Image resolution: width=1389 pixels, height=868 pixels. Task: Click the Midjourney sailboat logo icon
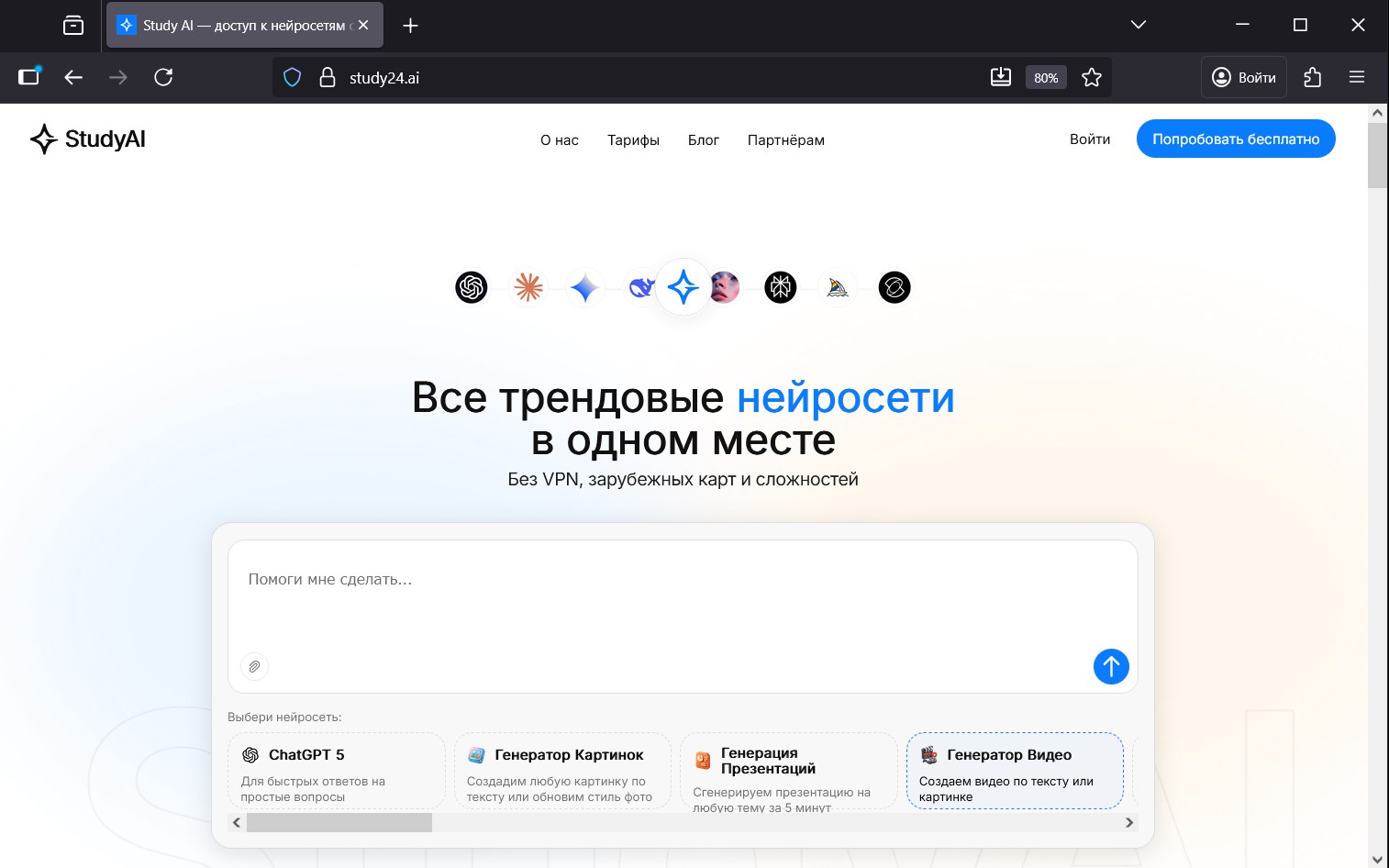coord(838,287)
